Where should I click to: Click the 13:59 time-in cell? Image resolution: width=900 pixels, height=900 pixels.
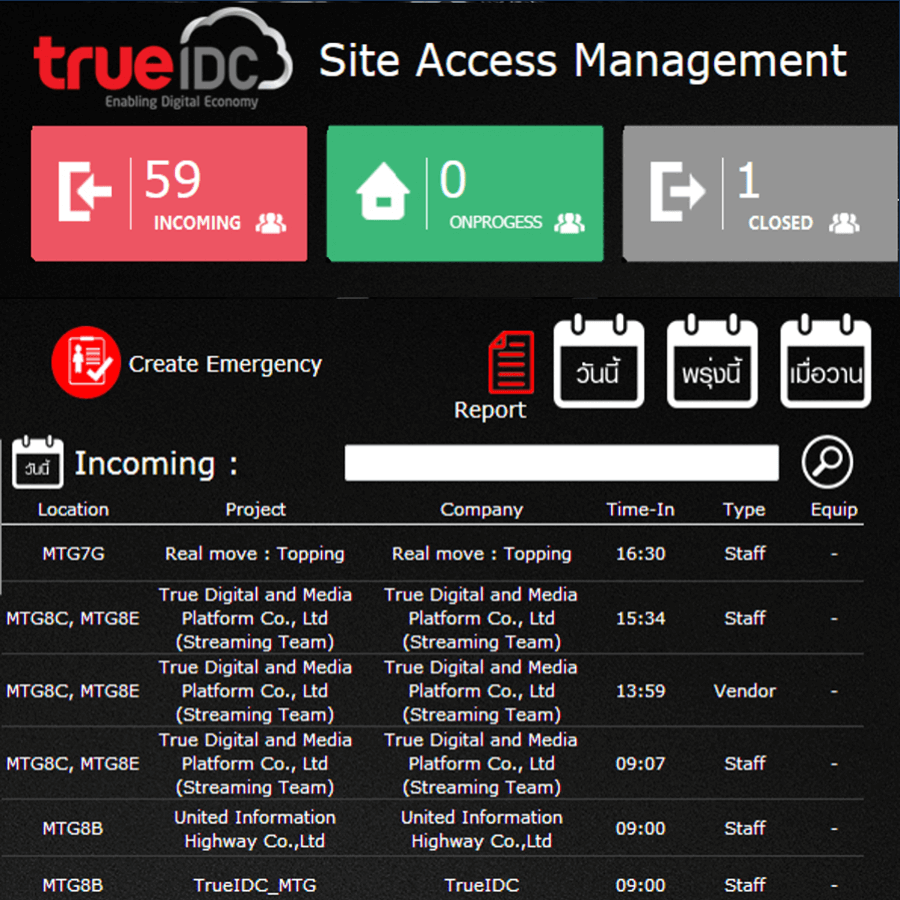tap(641, 690)
